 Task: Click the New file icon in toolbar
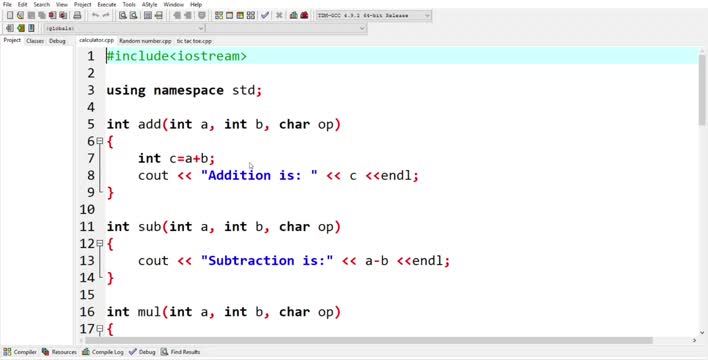pos(9,15)
